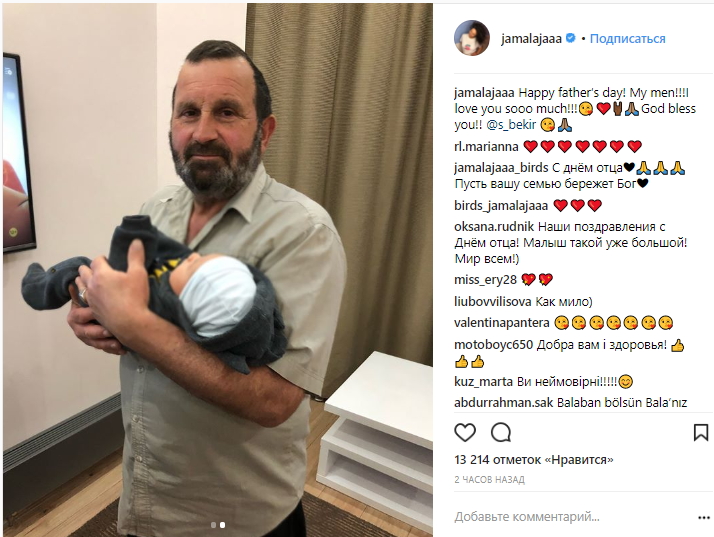Visit rl.marianna commenter profile
The width and height of the screenshot is (714, 537).
click(x=486, y=147)
